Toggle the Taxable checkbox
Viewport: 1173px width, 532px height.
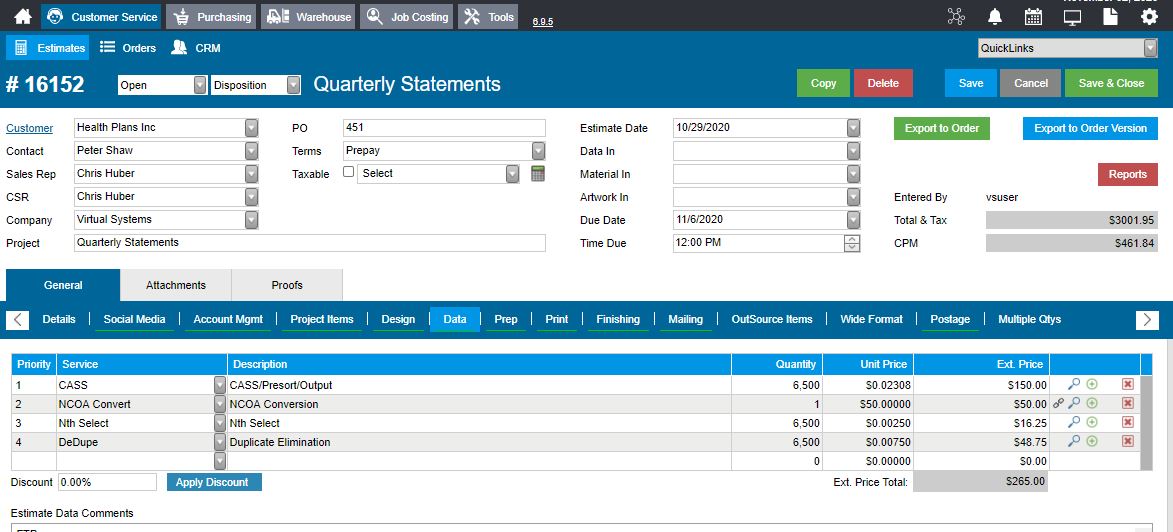click(348, 172)
